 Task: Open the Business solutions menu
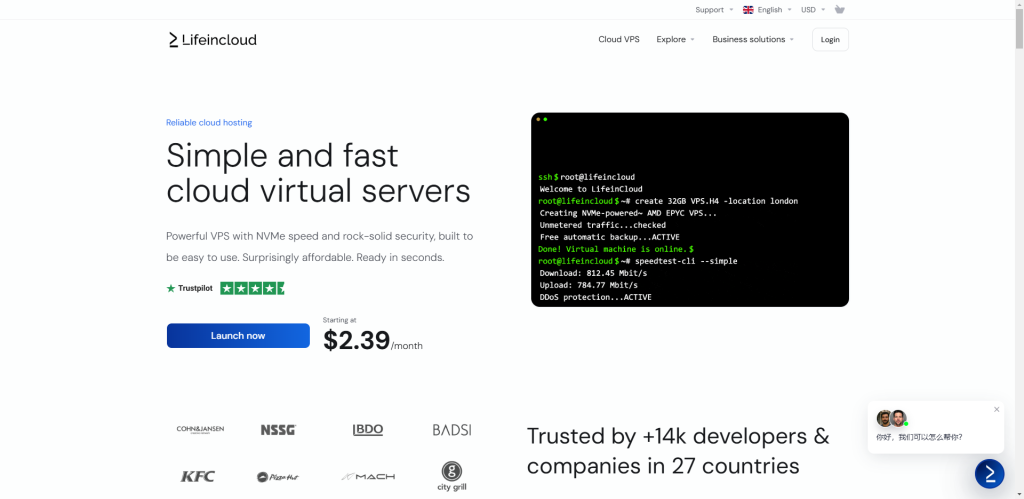[x=752, y=40]
